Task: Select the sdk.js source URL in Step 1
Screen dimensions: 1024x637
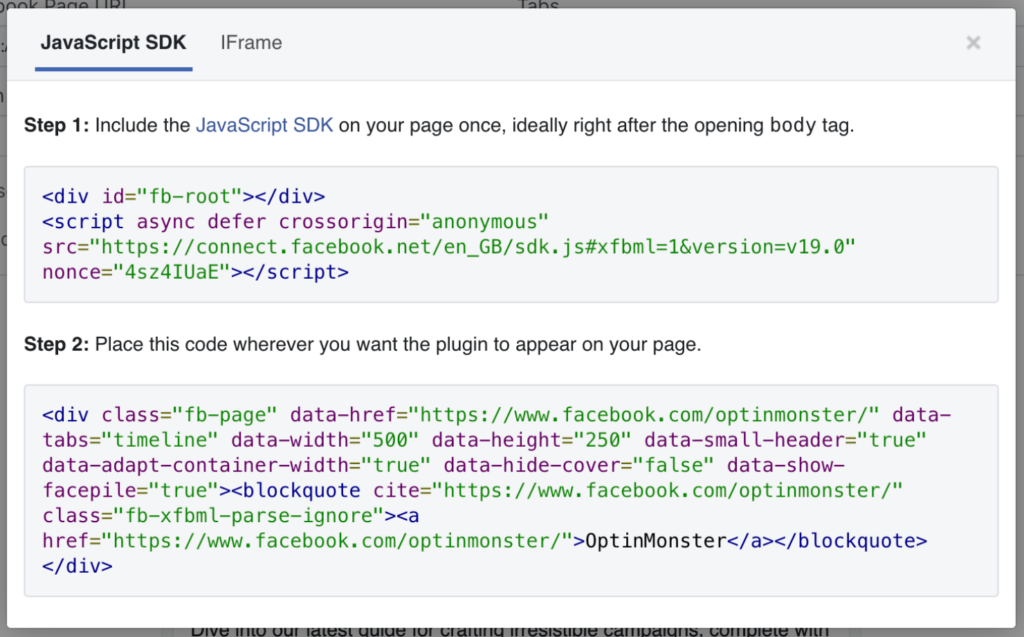Action: 450,246
